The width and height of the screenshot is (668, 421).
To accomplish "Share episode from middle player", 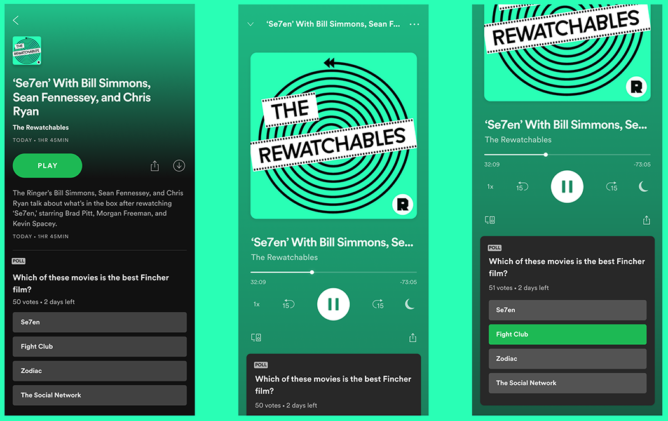I will [412, 338].
